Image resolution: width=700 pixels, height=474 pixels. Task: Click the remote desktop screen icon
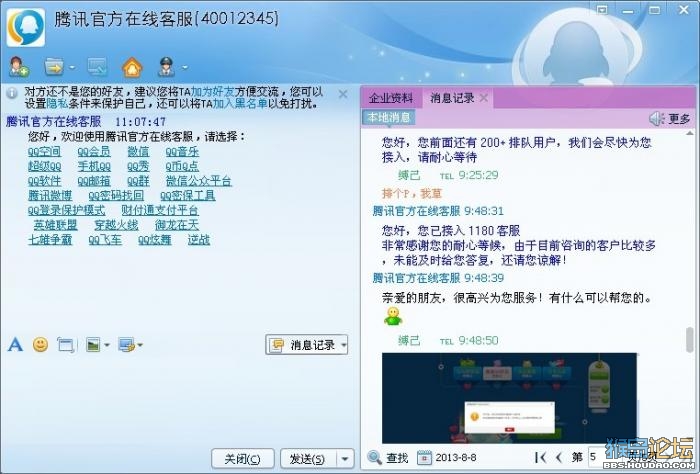tap(97, 67)
